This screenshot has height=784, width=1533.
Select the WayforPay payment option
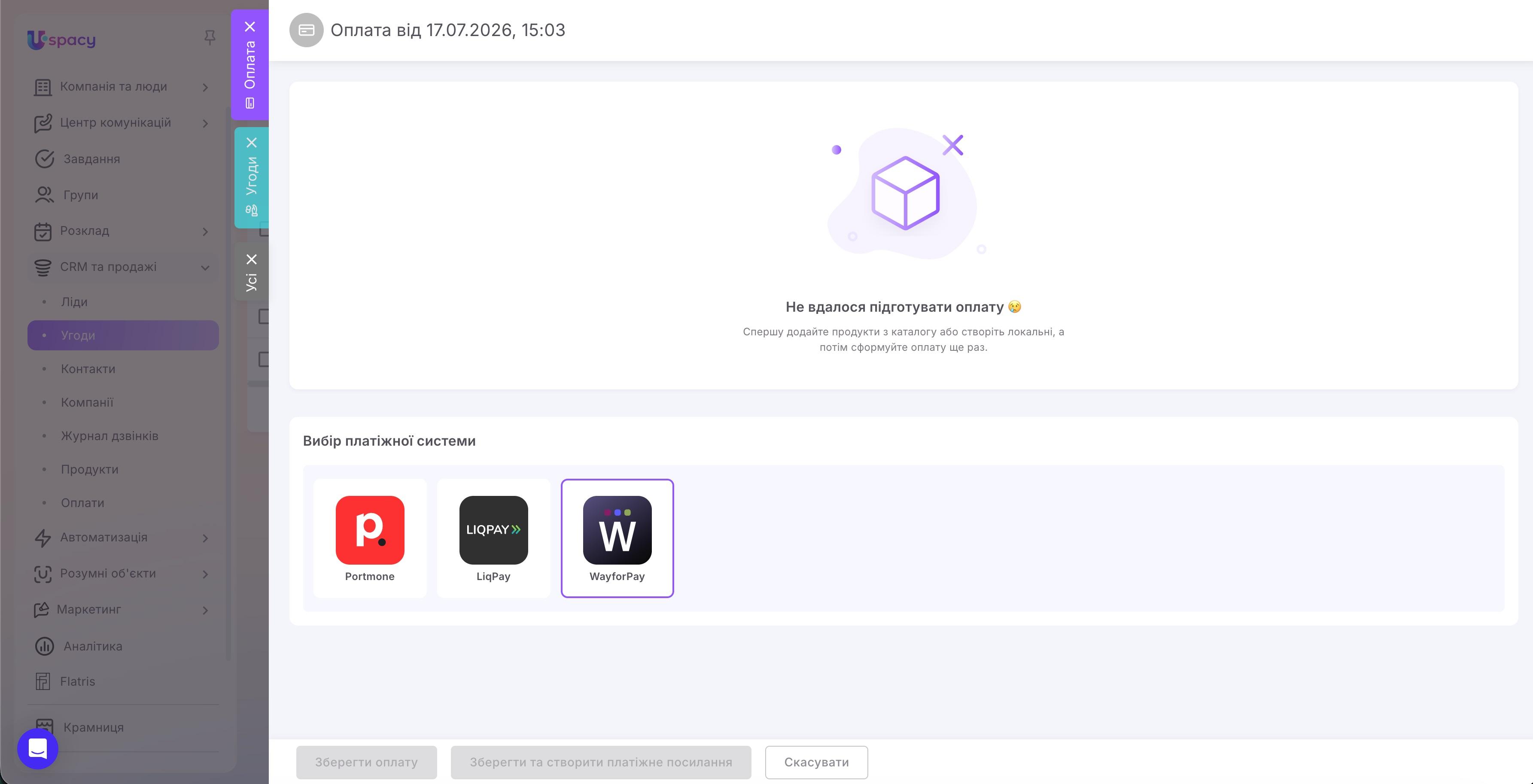617,538
